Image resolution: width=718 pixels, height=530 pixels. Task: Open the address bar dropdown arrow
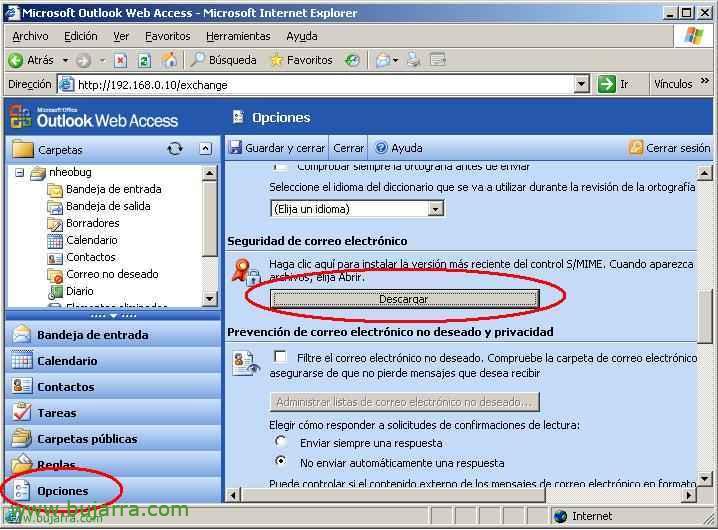(582, 84)
